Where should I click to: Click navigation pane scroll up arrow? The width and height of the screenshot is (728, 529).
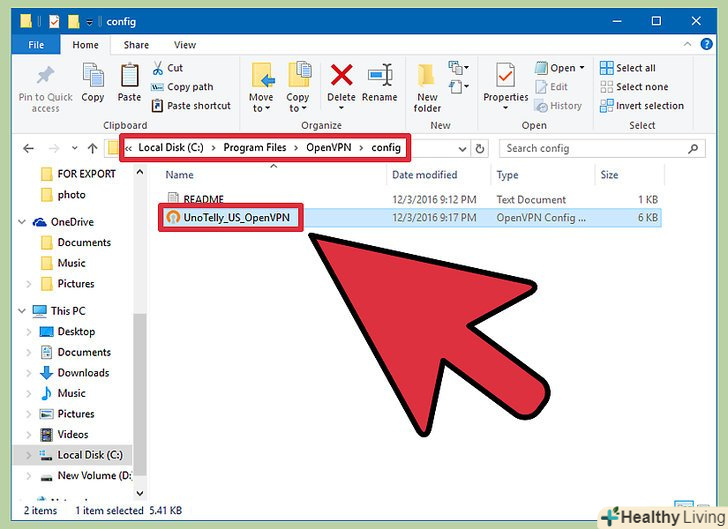[x=140, y=172]
